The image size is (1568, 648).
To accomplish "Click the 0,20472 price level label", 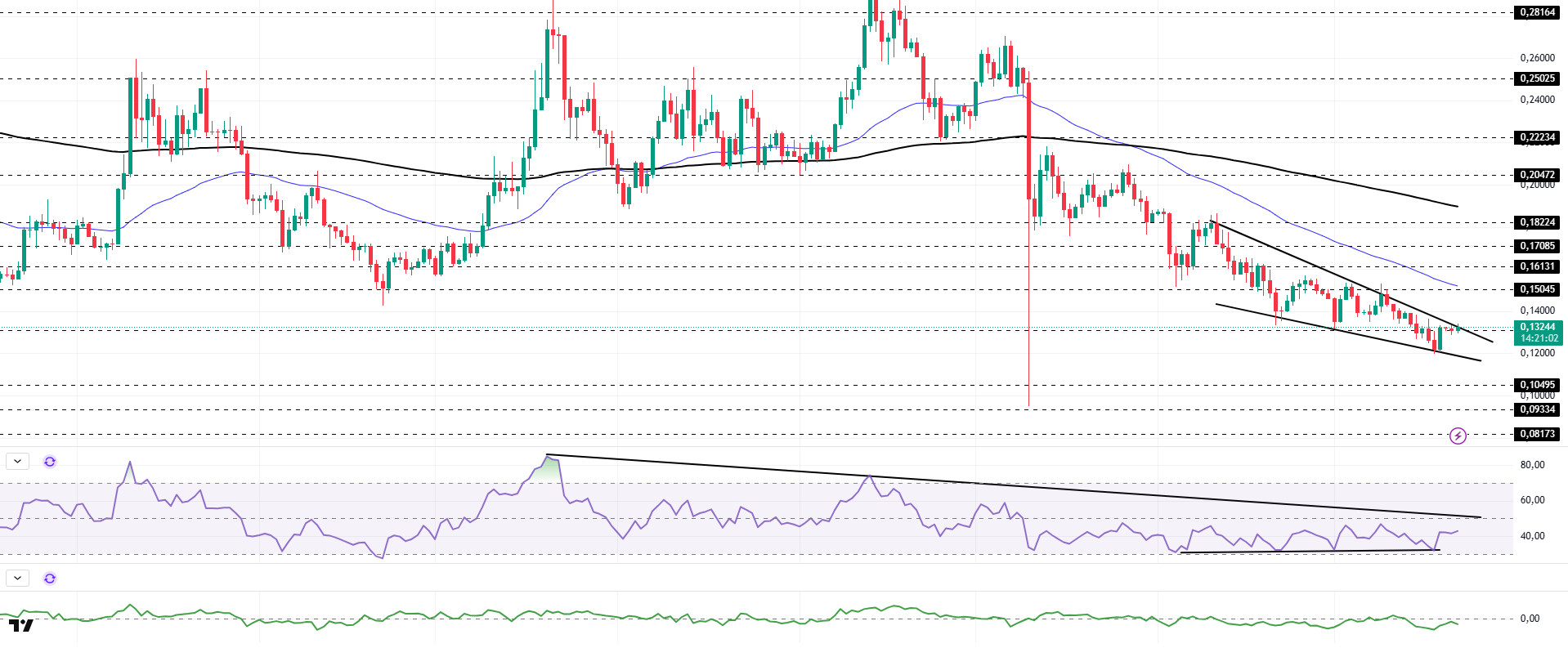I will (x=1537, y=175).
